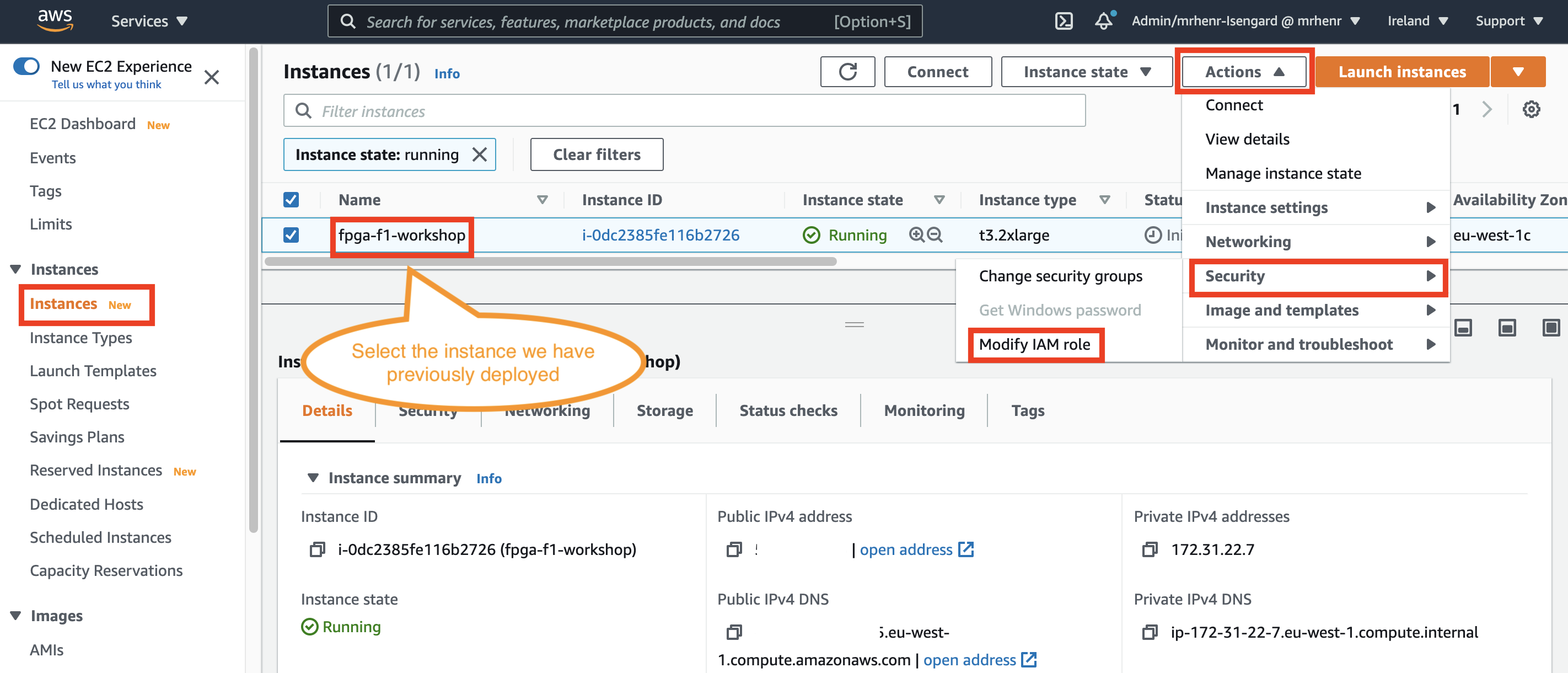Click the split panel resize handle
Viewport: 1568px width, 673px height.
click(x=854, y=324)
